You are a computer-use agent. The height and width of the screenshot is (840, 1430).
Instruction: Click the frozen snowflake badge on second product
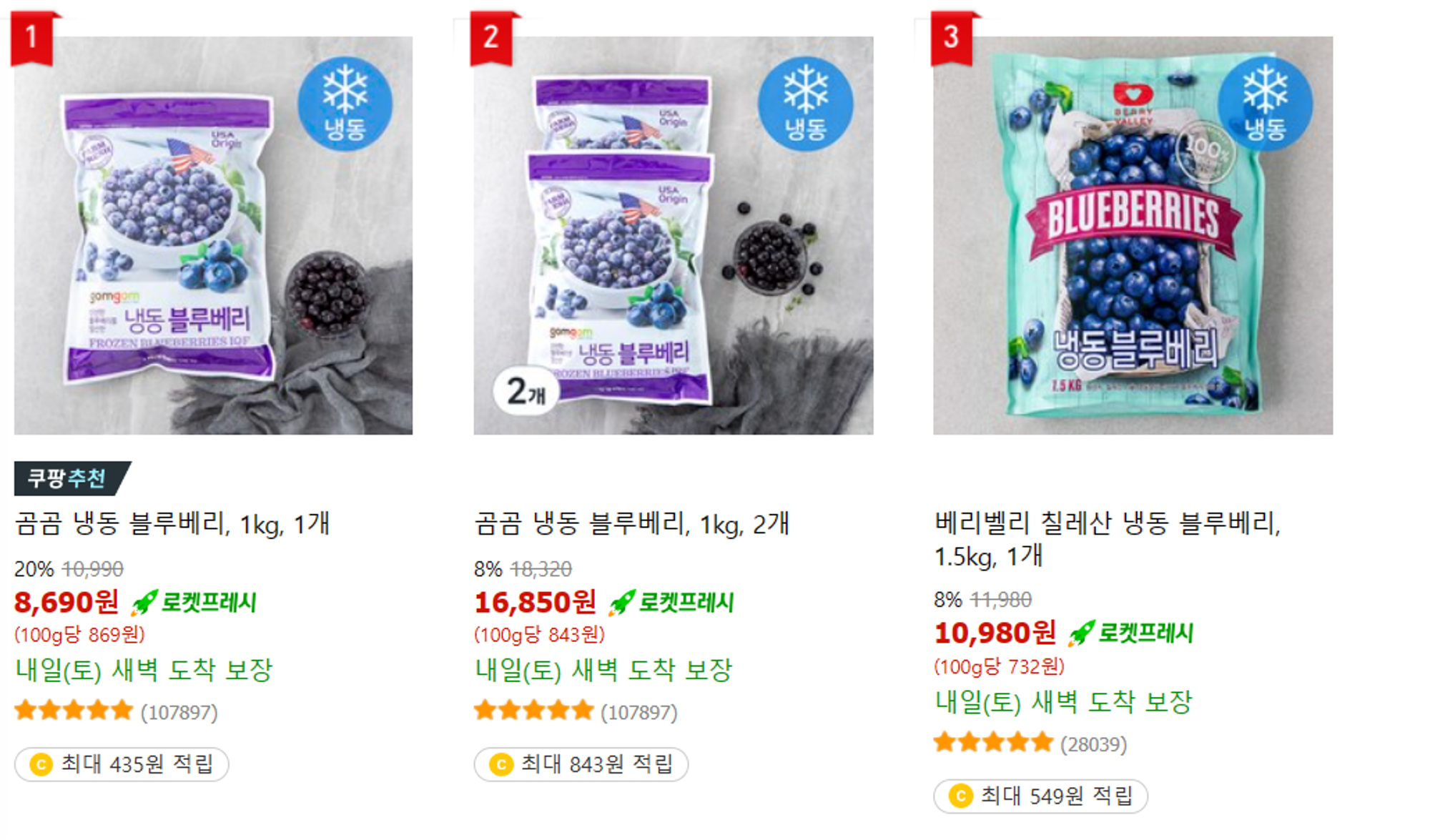tap(805, 104)
